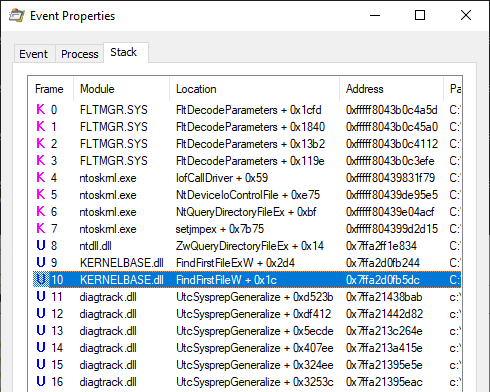Maximize the Event Properties window
This screenshot has width=490, height=392.
[420, 15]
